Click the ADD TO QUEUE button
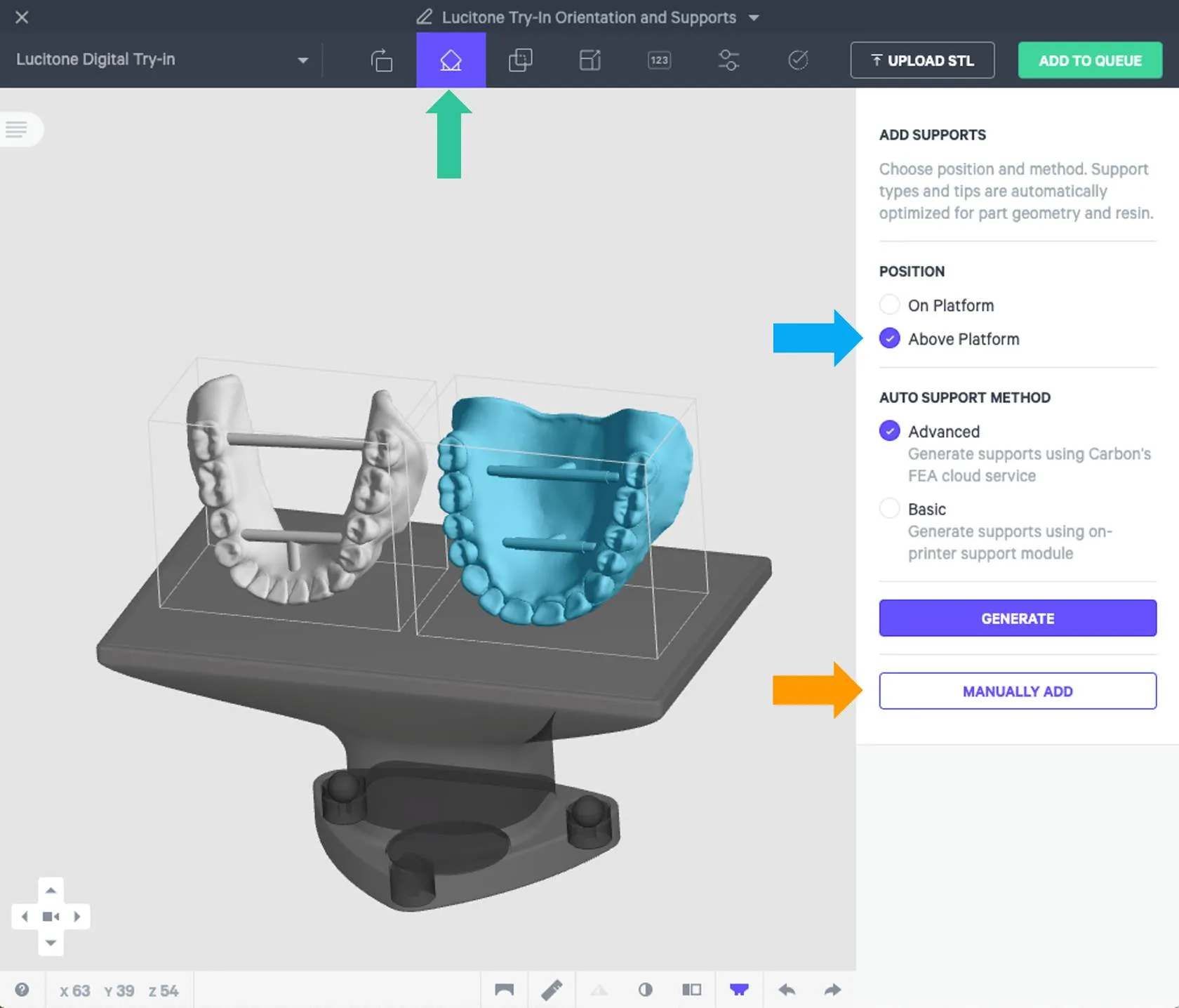 click(x=1090, y=60)
